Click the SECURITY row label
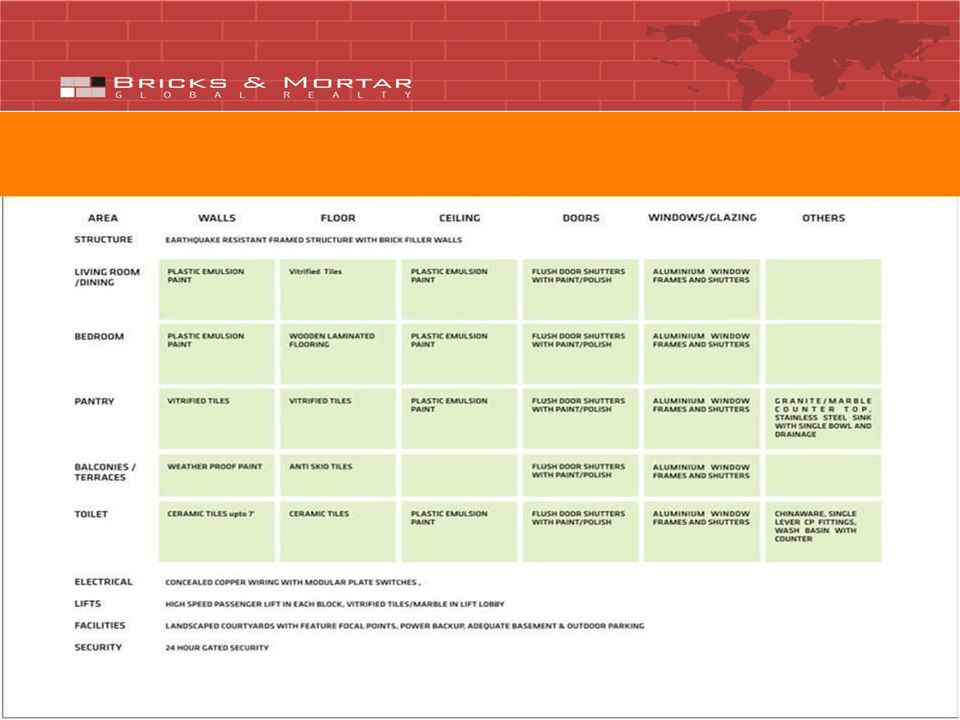The width and height of the screenshot is (960, 720). [x=98, y=647]
